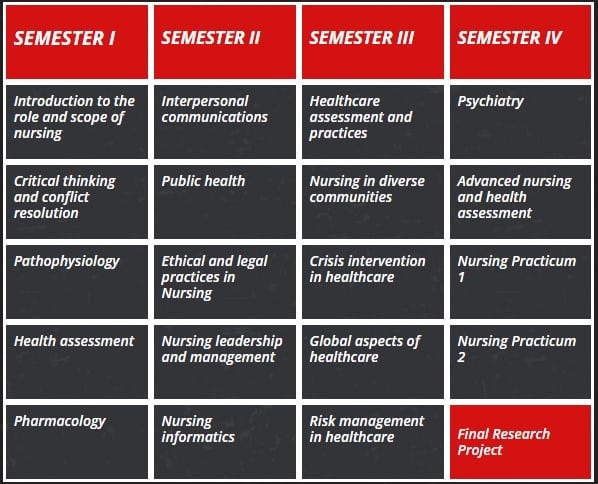This screenshot has height=484, width=598.
Task: Click Crisis intervention in healthcare tile
Action: pyautogui.click(x=373, y=282)
